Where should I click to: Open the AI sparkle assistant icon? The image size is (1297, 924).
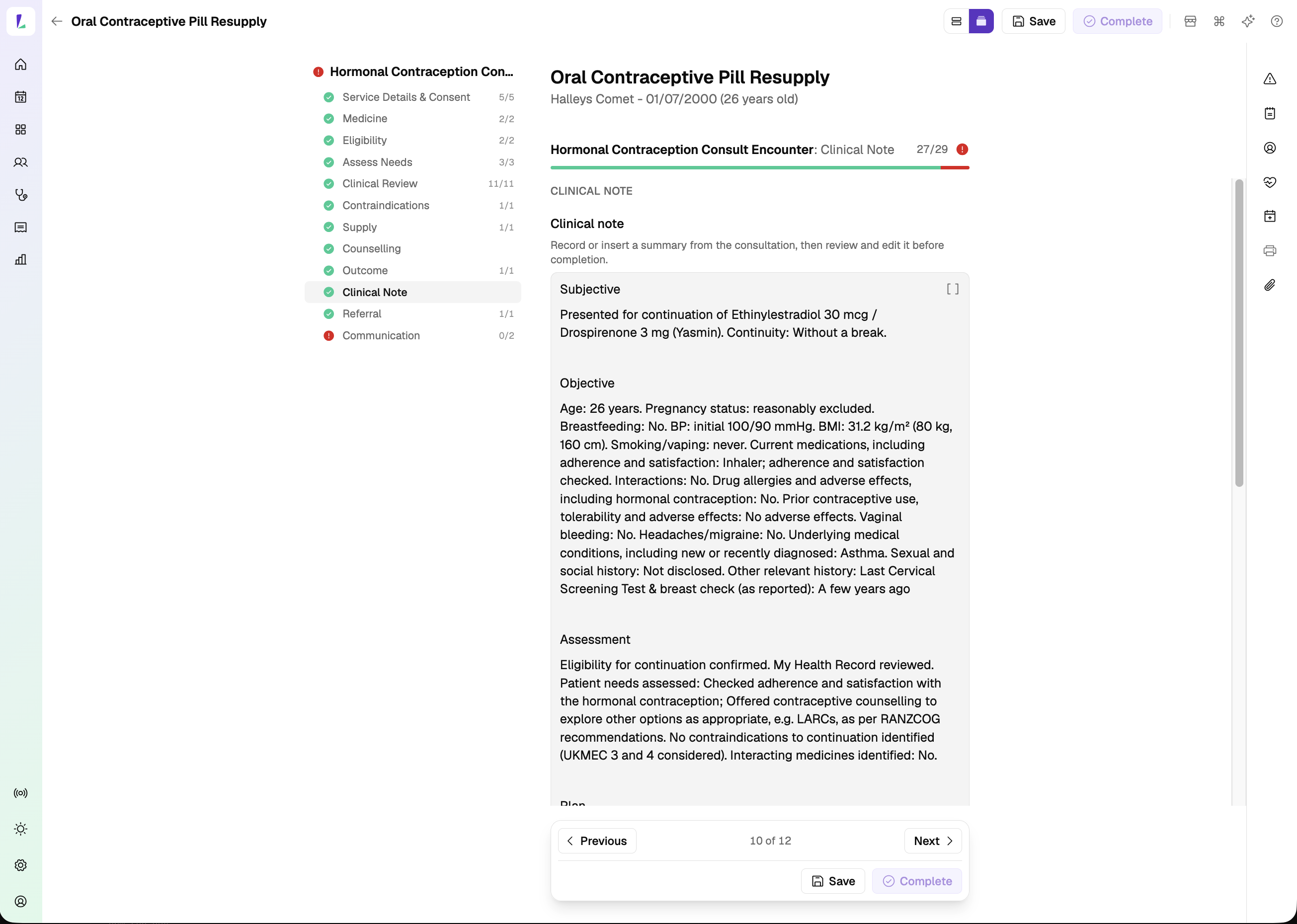coord(1248,21)
